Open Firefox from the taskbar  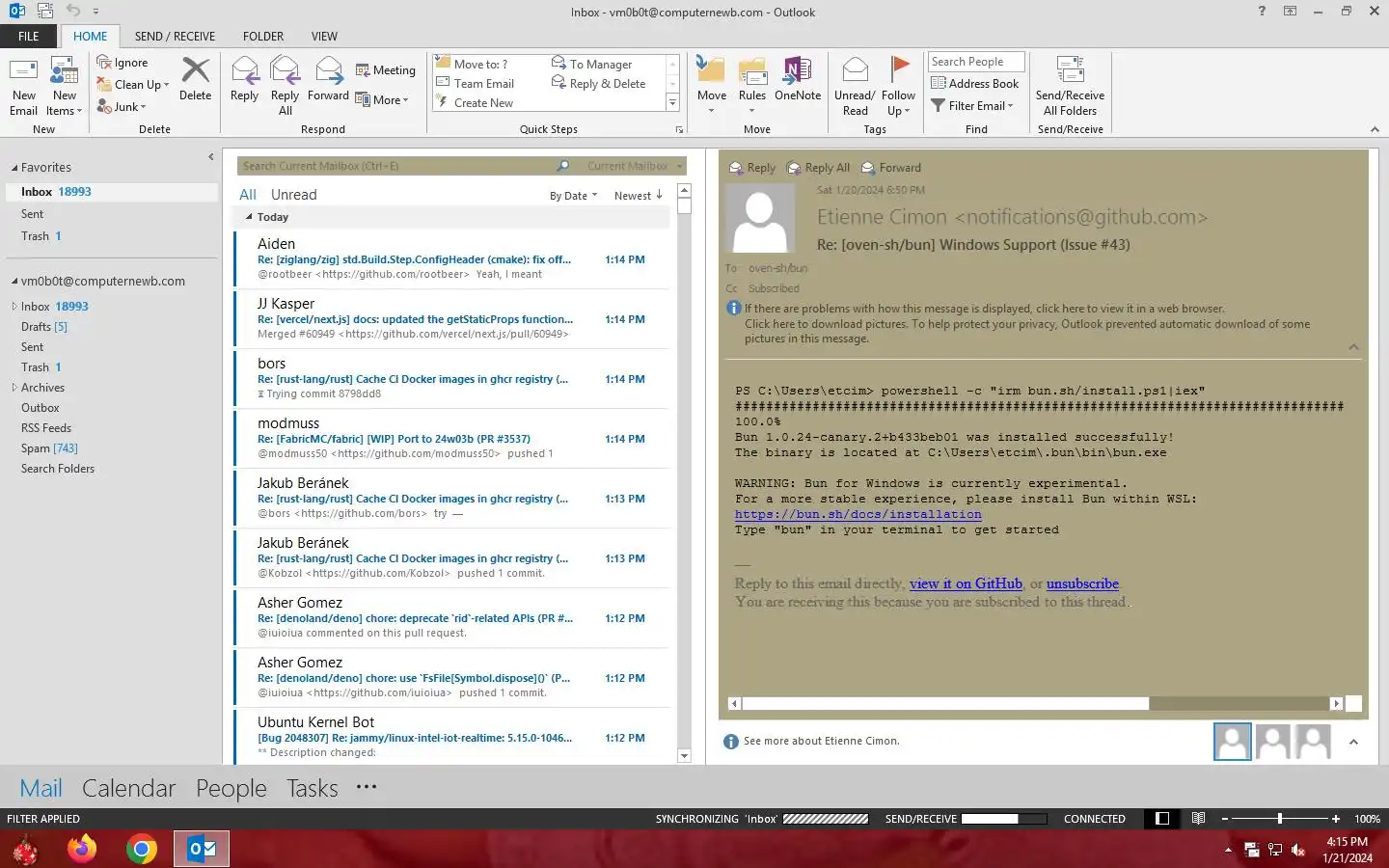[82, 849]
